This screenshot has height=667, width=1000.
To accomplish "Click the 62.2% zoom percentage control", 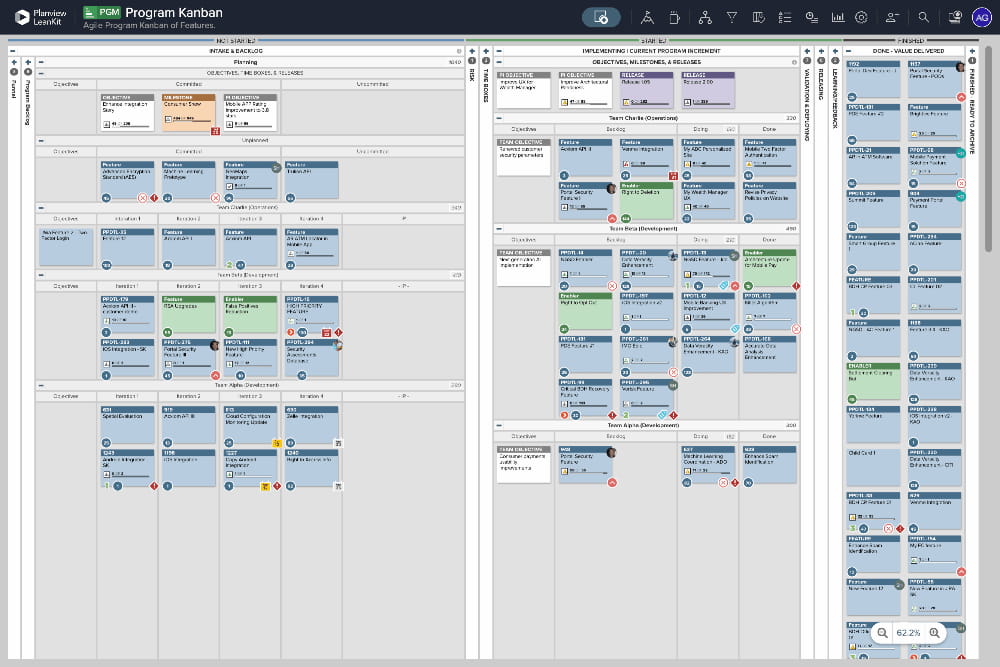I will tap(908, 632).
